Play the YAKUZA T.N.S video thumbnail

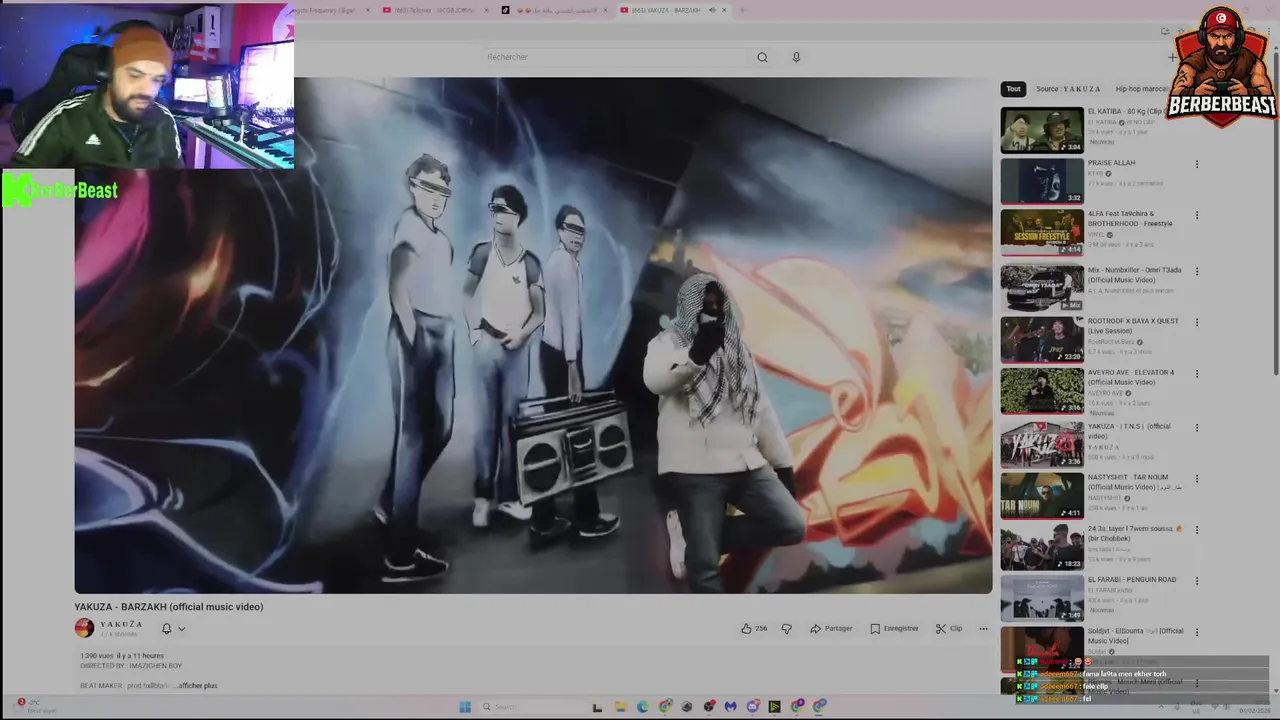1042,444
